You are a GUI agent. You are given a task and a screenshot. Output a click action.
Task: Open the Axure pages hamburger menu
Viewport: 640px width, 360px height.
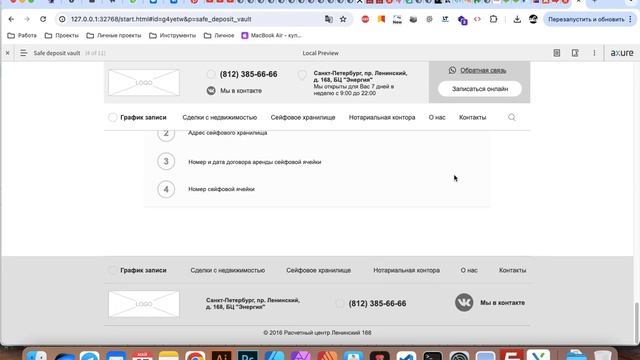click(x=23, y=53)
